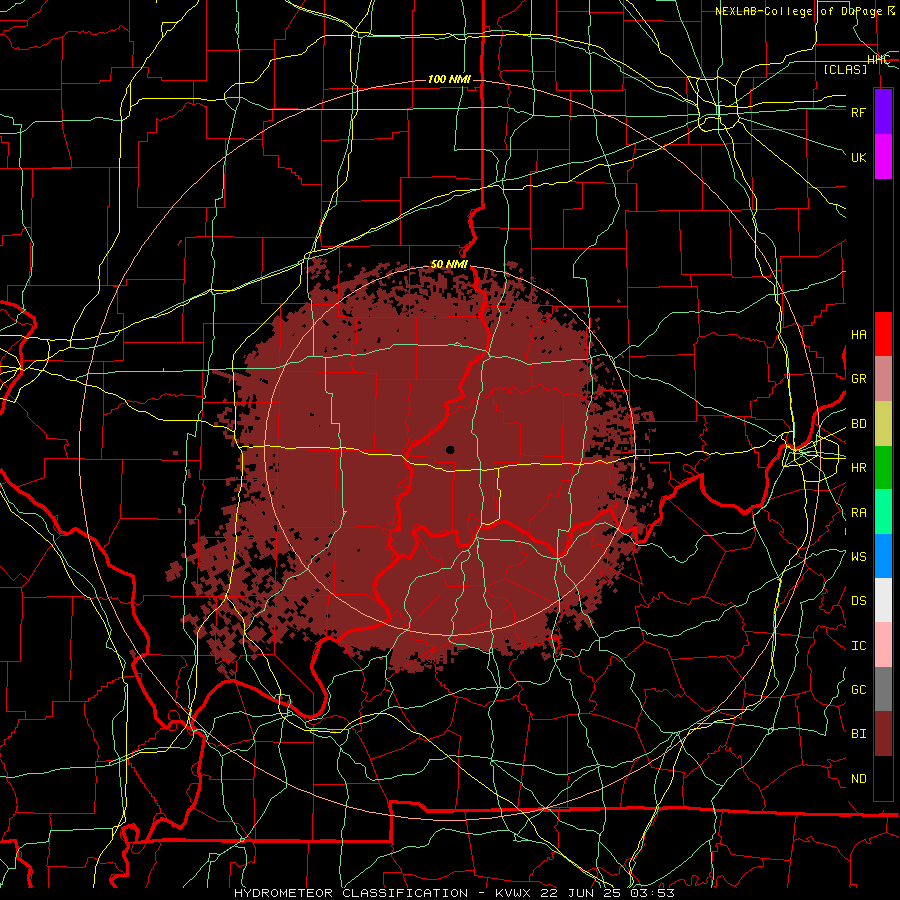
Task: Click the RF purple legend swatch
Action: (883, 111)
